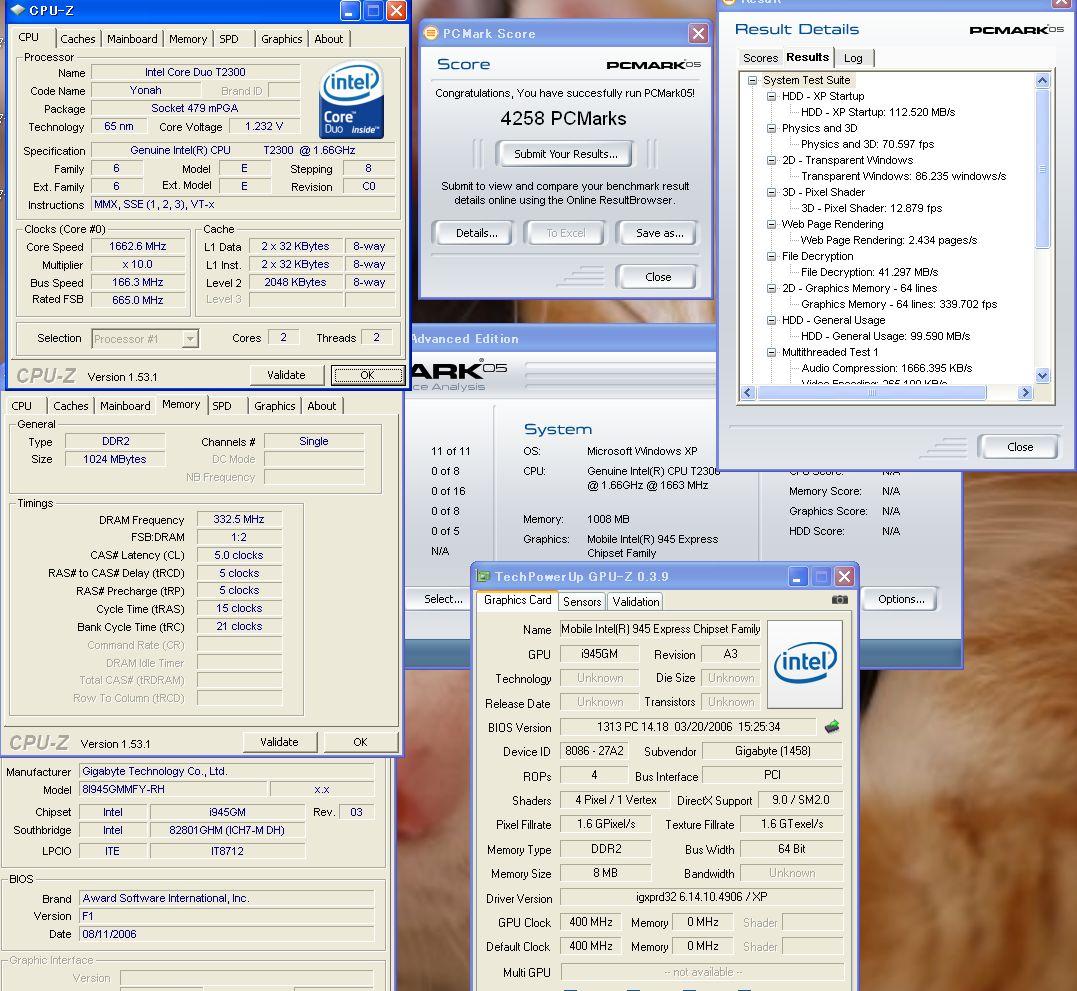Minimize the GPU-Z window

pyautogui.click(x=797, y=577)
